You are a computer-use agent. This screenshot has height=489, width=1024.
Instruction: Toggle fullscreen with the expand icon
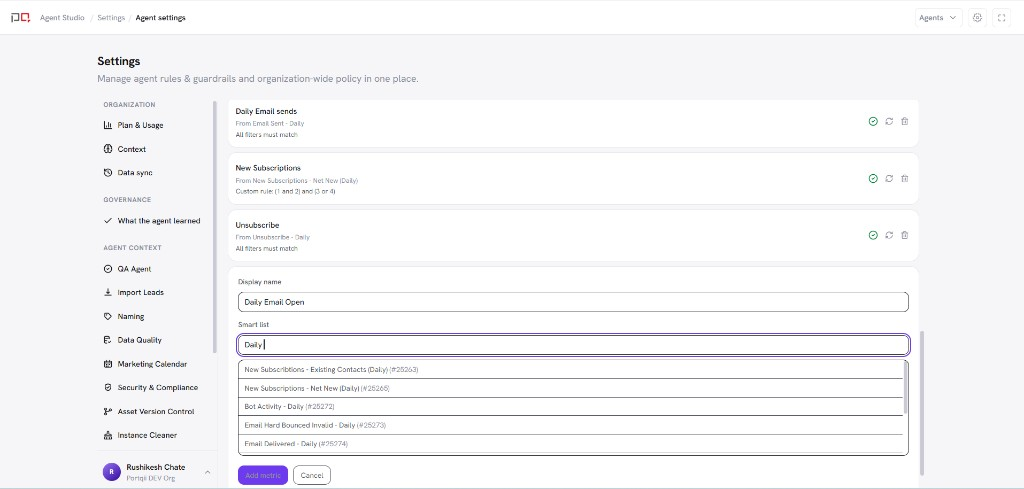[x=1001, y=18]
